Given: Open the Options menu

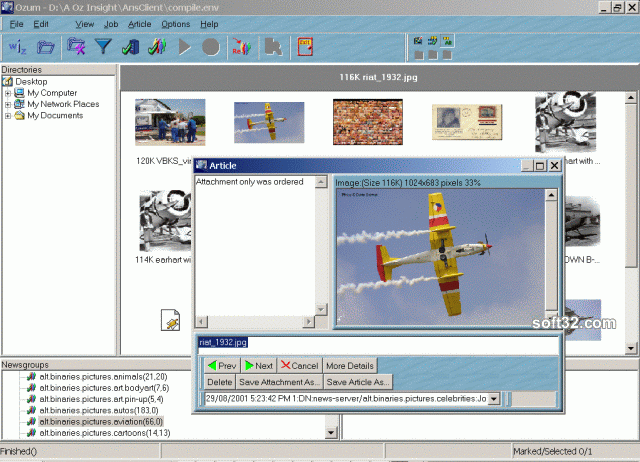Looking at the screenshot, I should point(176,24).
